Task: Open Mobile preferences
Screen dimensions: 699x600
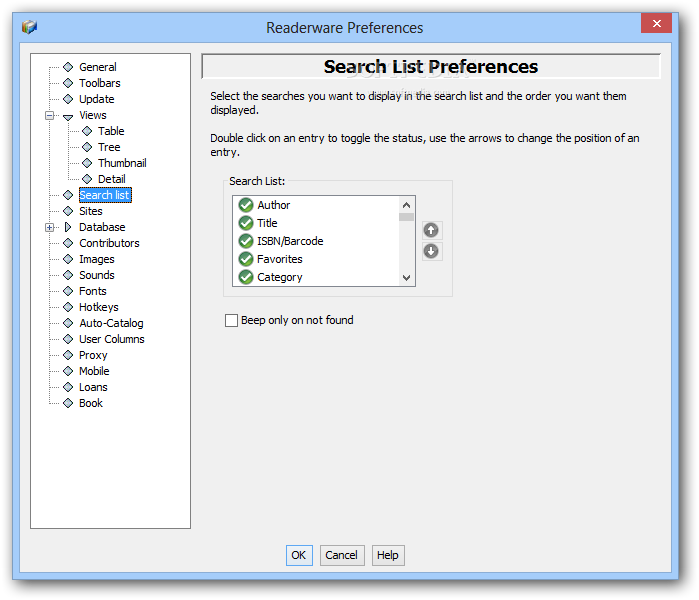Action: pos(94,371)
